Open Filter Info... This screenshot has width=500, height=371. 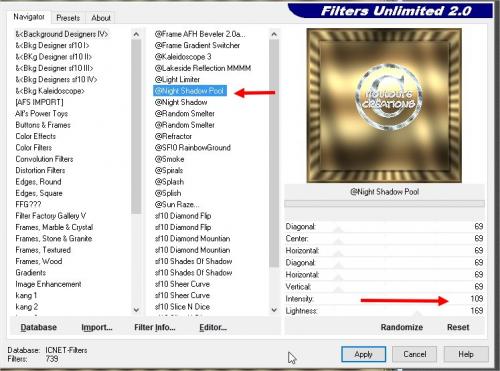(155, 327)
